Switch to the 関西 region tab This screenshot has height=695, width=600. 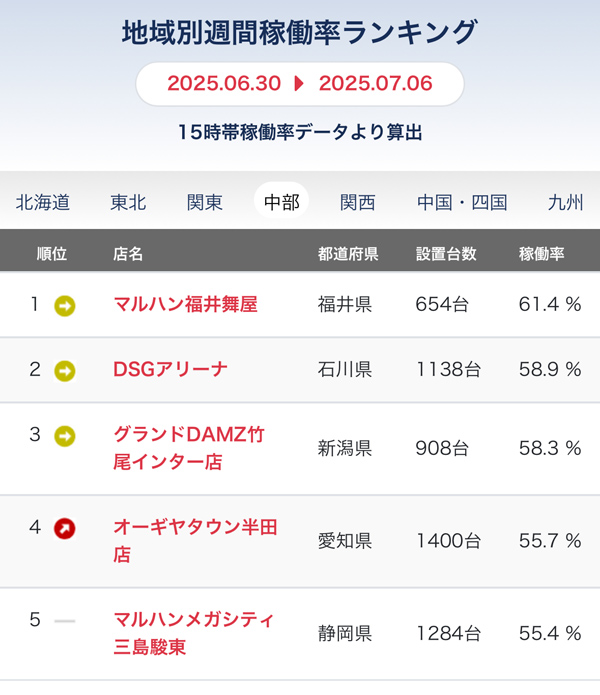(x=358, y=202)
